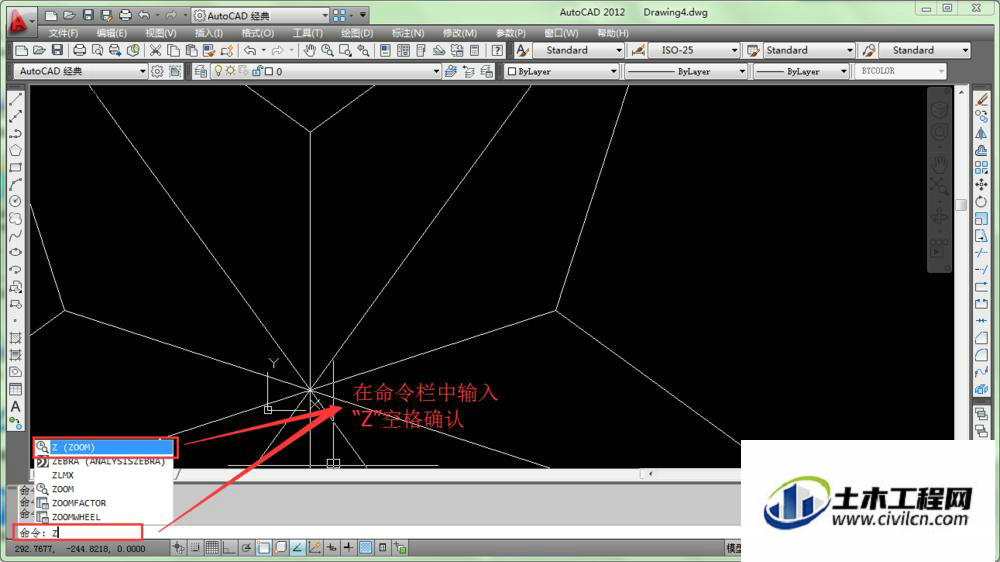Open the 视图(V) menu
The width and height of the screenshot is (1000, 562).
tap(161, 33)
